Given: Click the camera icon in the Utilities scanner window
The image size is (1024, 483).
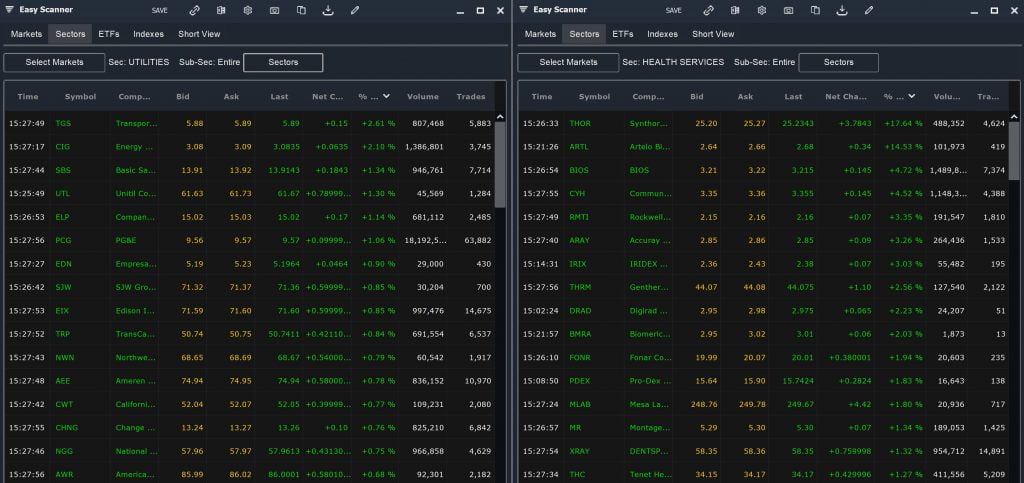Looking at the screenshot, I should point(274,10).
